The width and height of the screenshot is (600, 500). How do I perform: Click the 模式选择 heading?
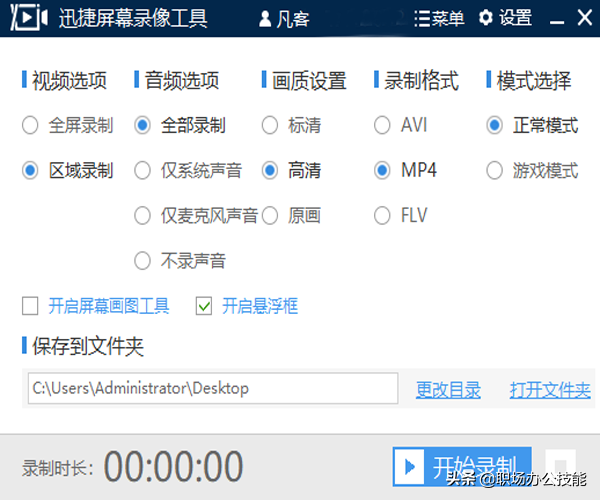coord(534,80)
